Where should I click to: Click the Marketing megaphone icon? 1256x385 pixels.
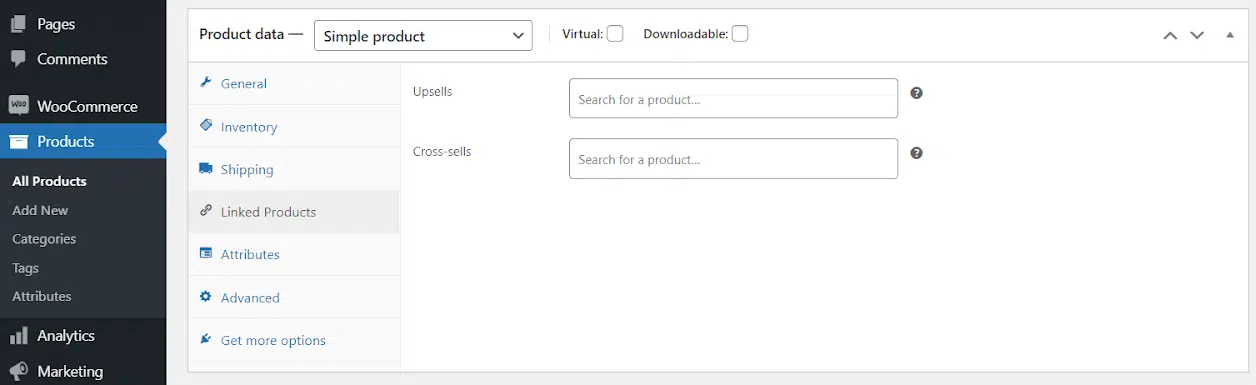pos(18,371)
